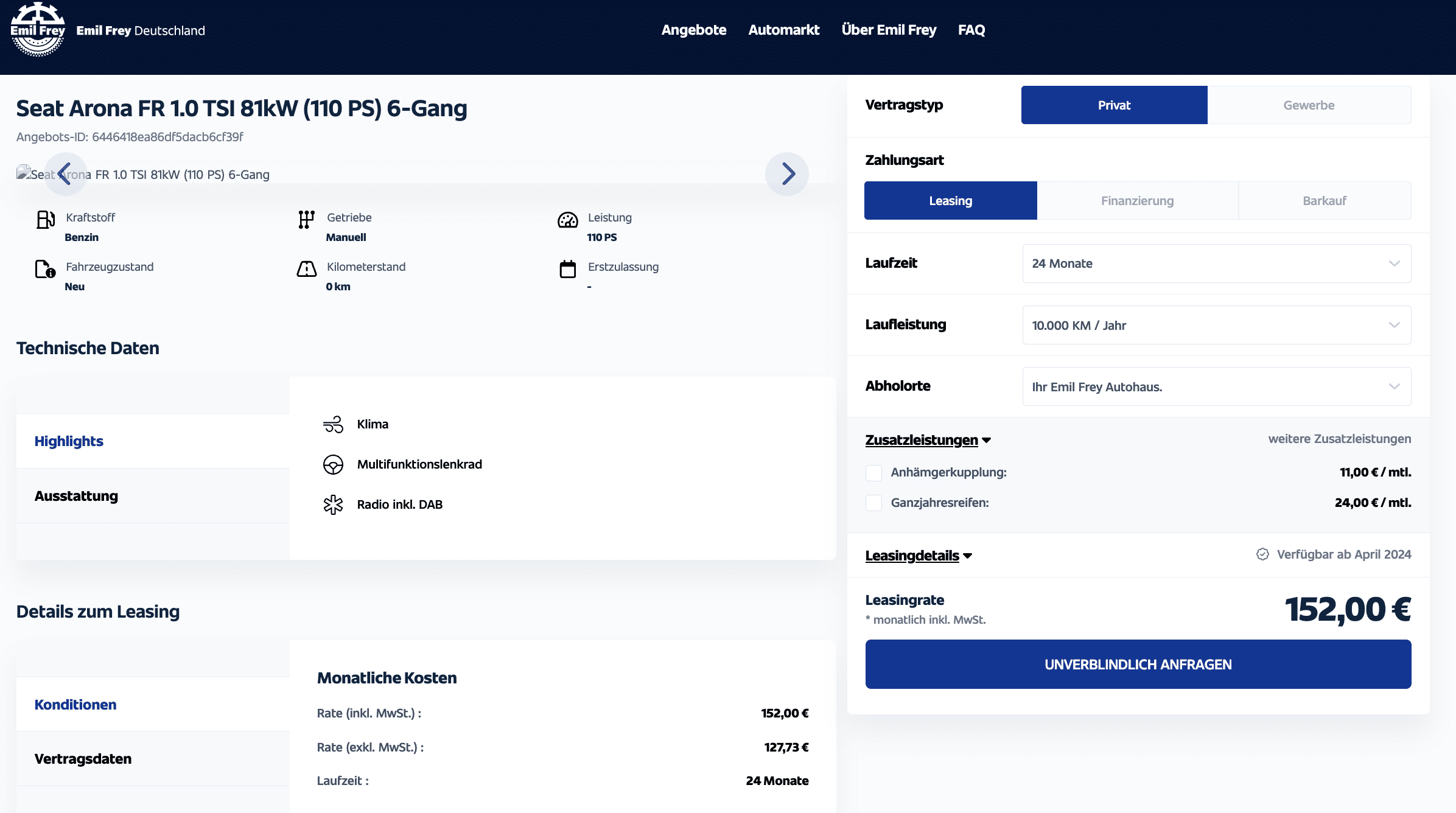The height and width of the screenshot is (813, 1456).
Task: Go to previous vehicle image
Action: tap(65, 174)
